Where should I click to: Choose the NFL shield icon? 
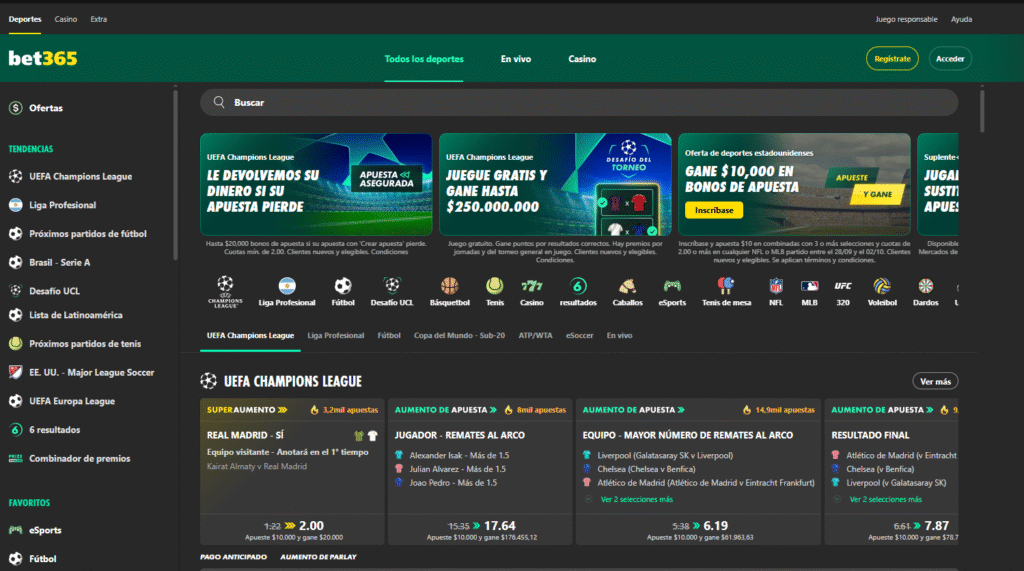pos(775,286)
